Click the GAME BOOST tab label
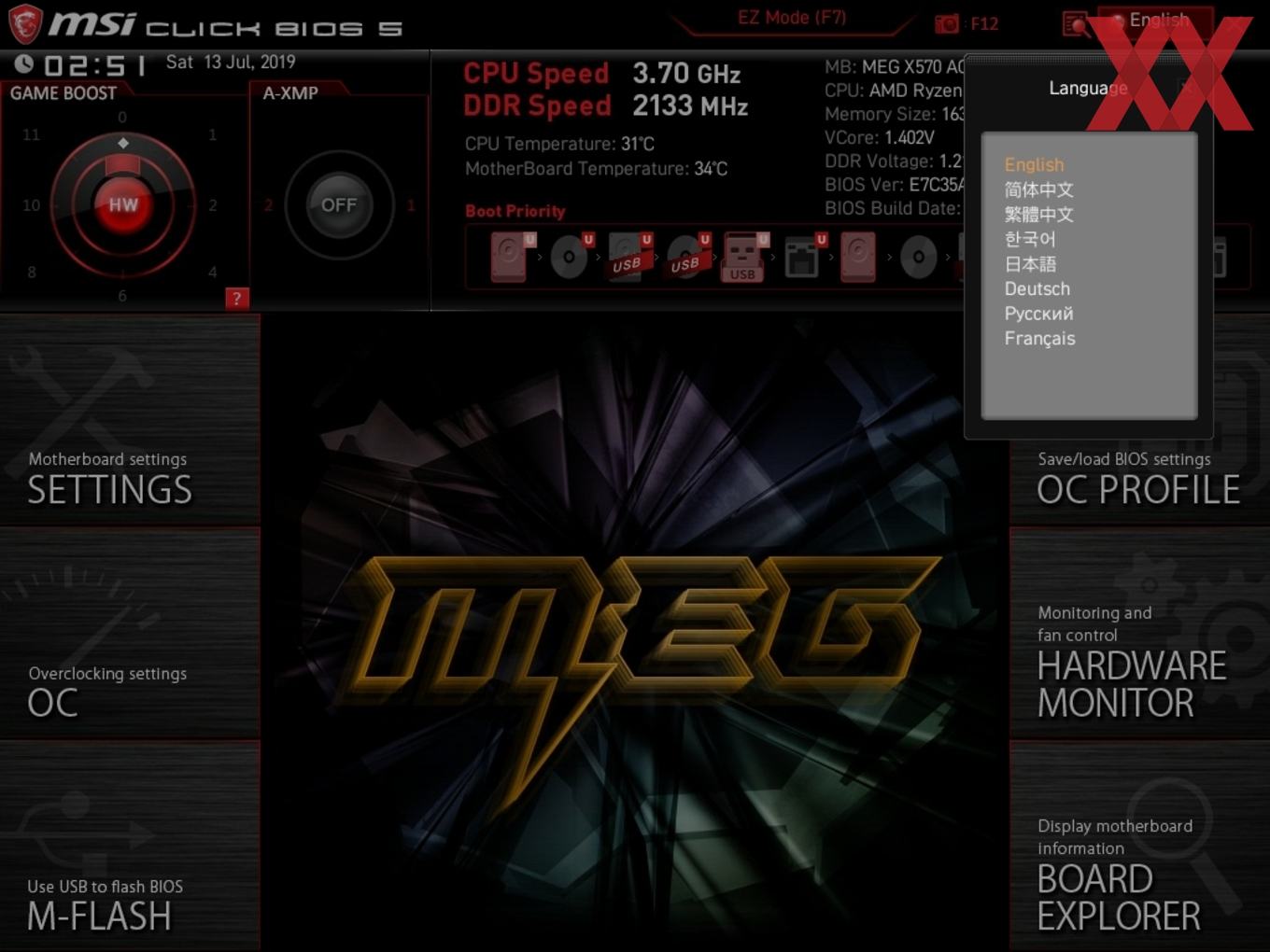1270x952 pixels. 63,93
